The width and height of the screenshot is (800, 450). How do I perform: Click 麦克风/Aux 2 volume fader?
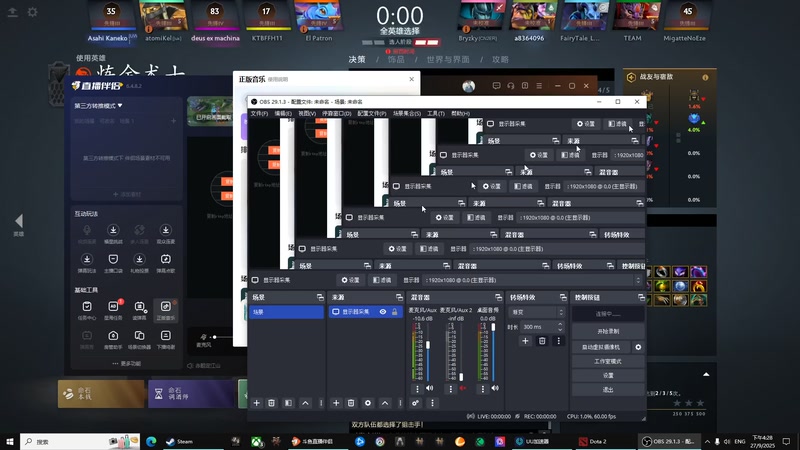coord(461,377)
